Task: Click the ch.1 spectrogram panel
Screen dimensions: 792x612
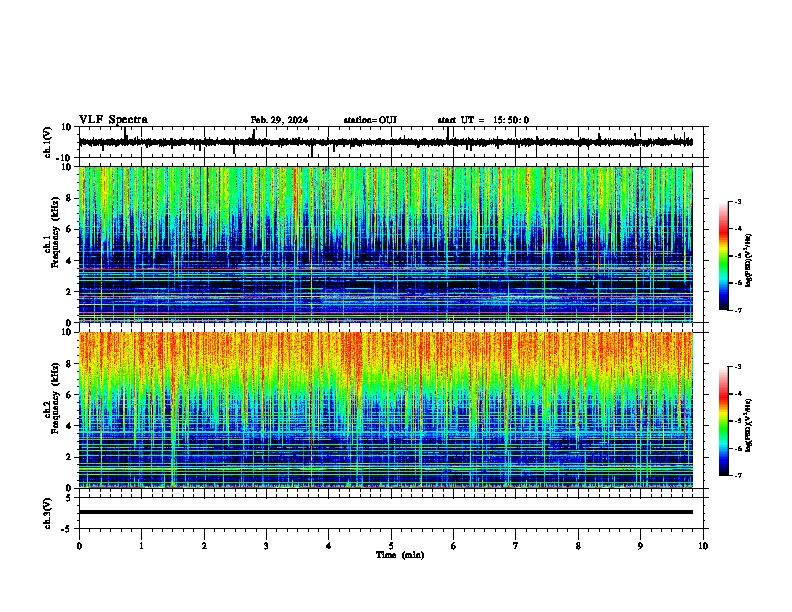Action: click(x=385, y=244)
